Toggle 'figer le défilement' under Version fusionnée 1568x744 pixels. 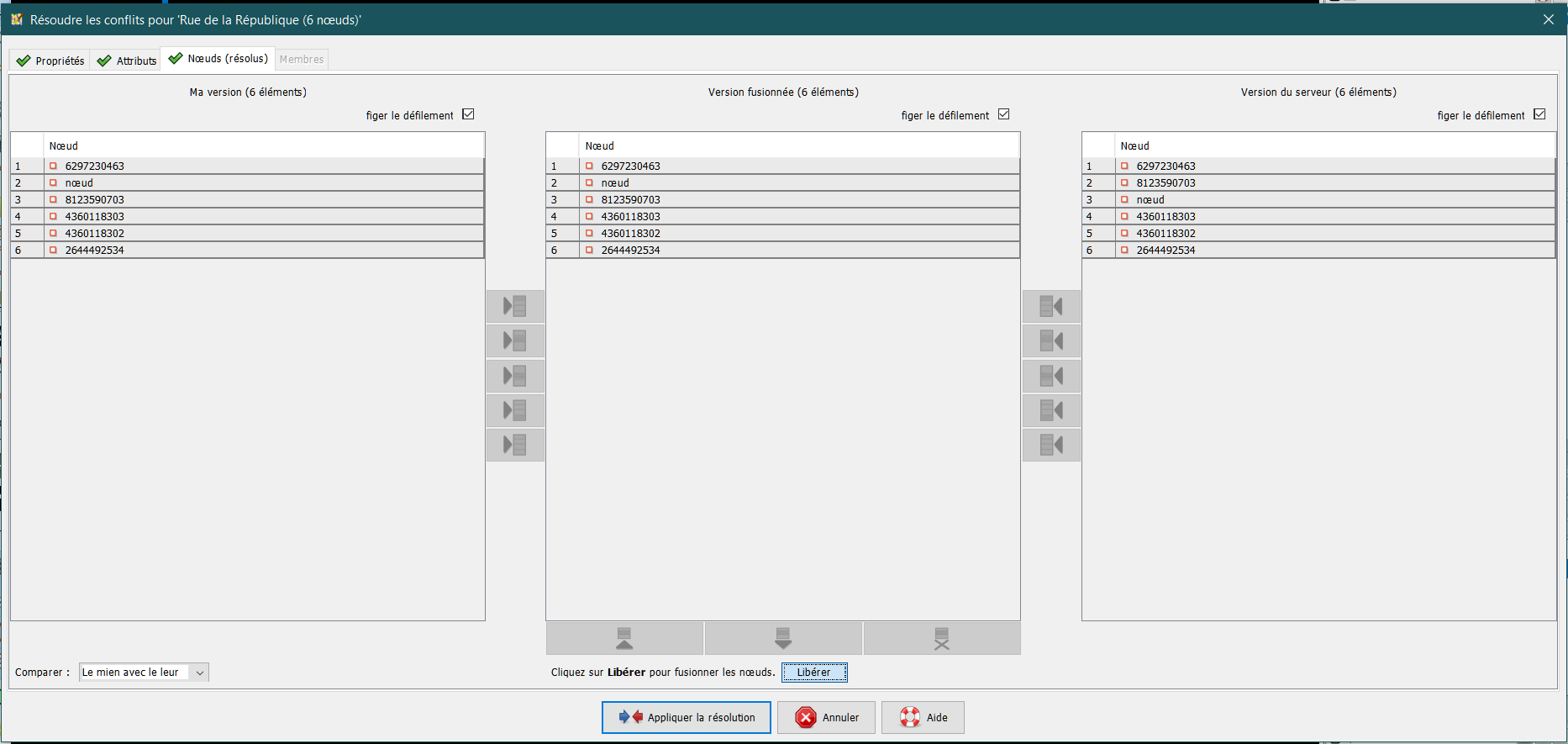point(1003,114)
